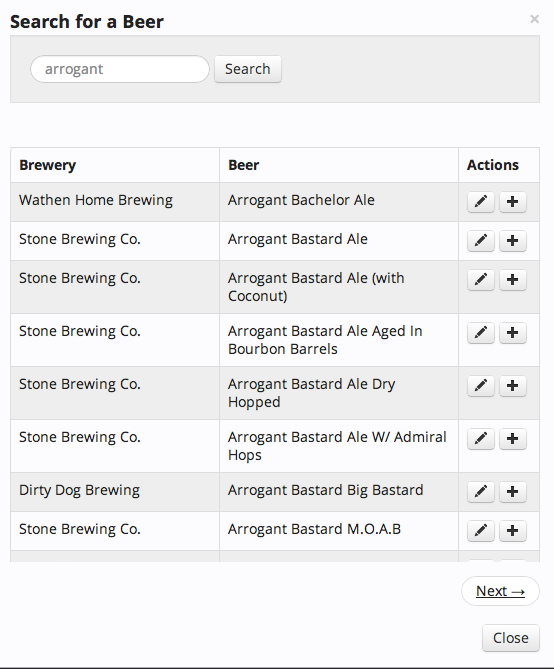Edit Arrogant Bastard M.O.A.B entry
The height and width of the screenshot is (669, 554).
[481, 531]
